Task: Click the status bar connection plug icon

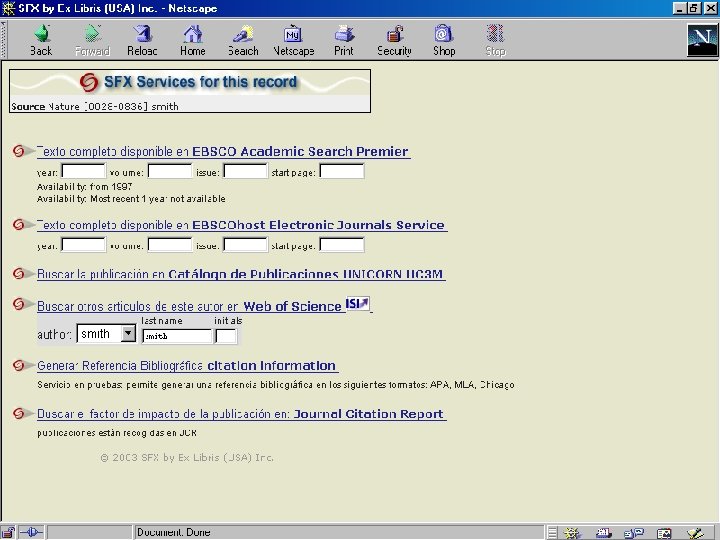Action: pos(32,533)
